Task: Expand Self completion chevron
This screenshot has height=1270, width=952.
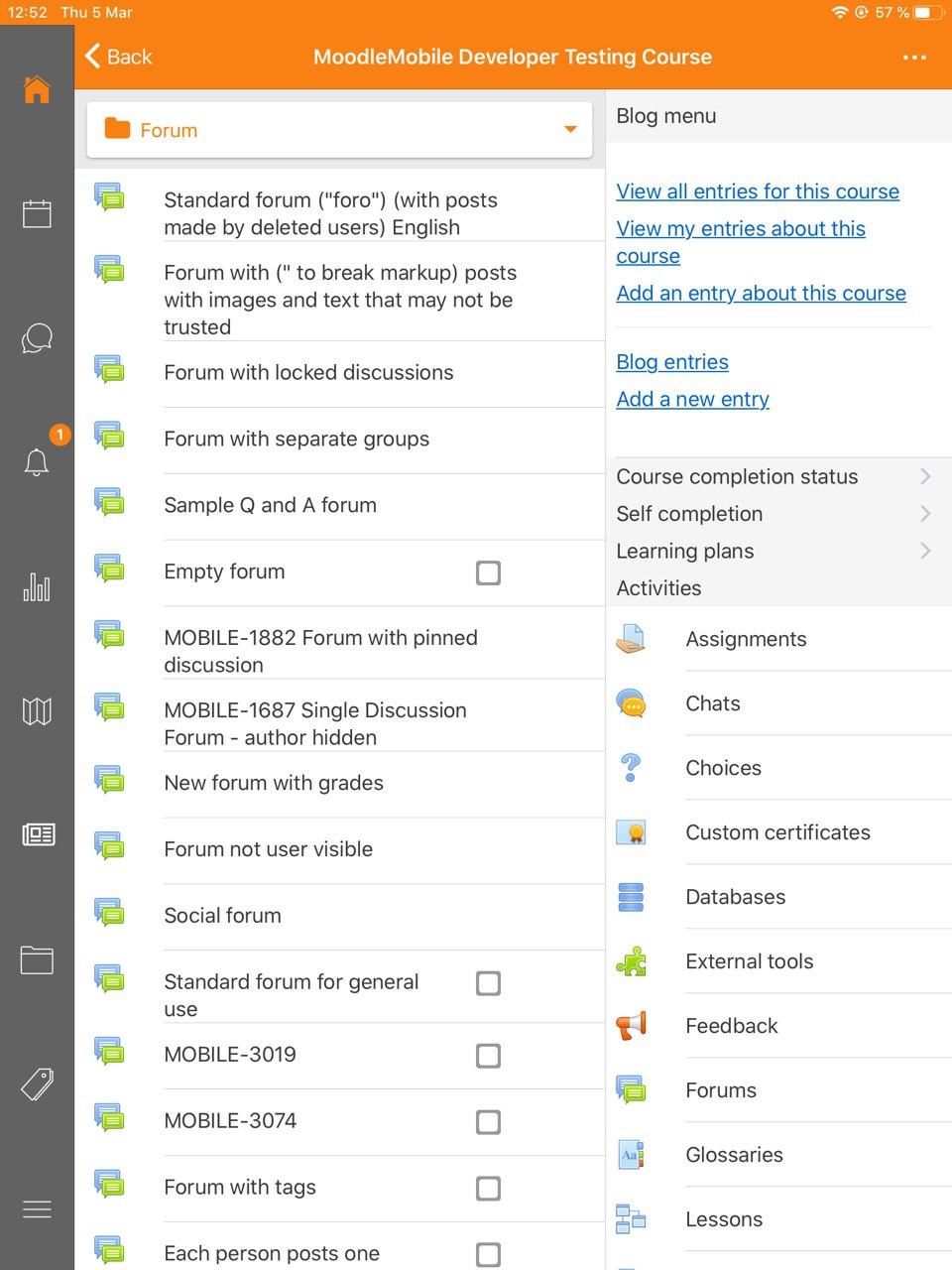Action: point(925,513)
